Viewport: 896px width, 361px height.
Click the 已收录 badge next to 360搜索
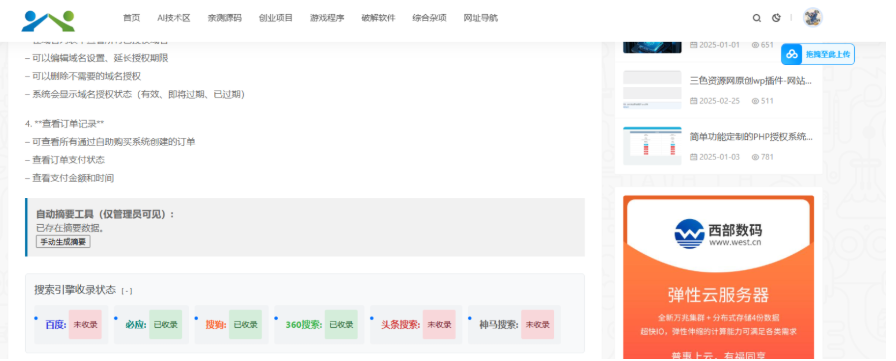[x=341, y=325]
